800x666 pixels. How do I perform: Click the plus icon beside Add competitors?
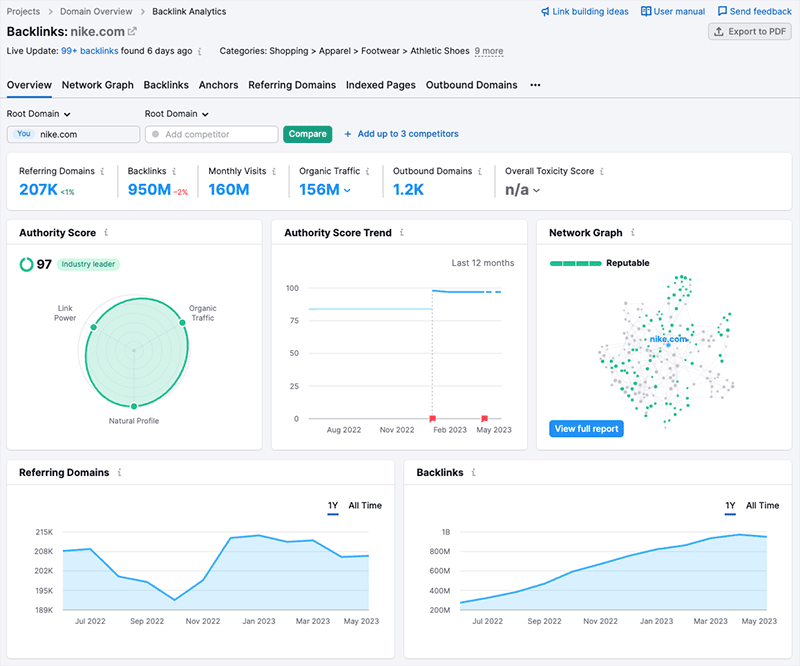pyautogui.click(x=347, y=134)
